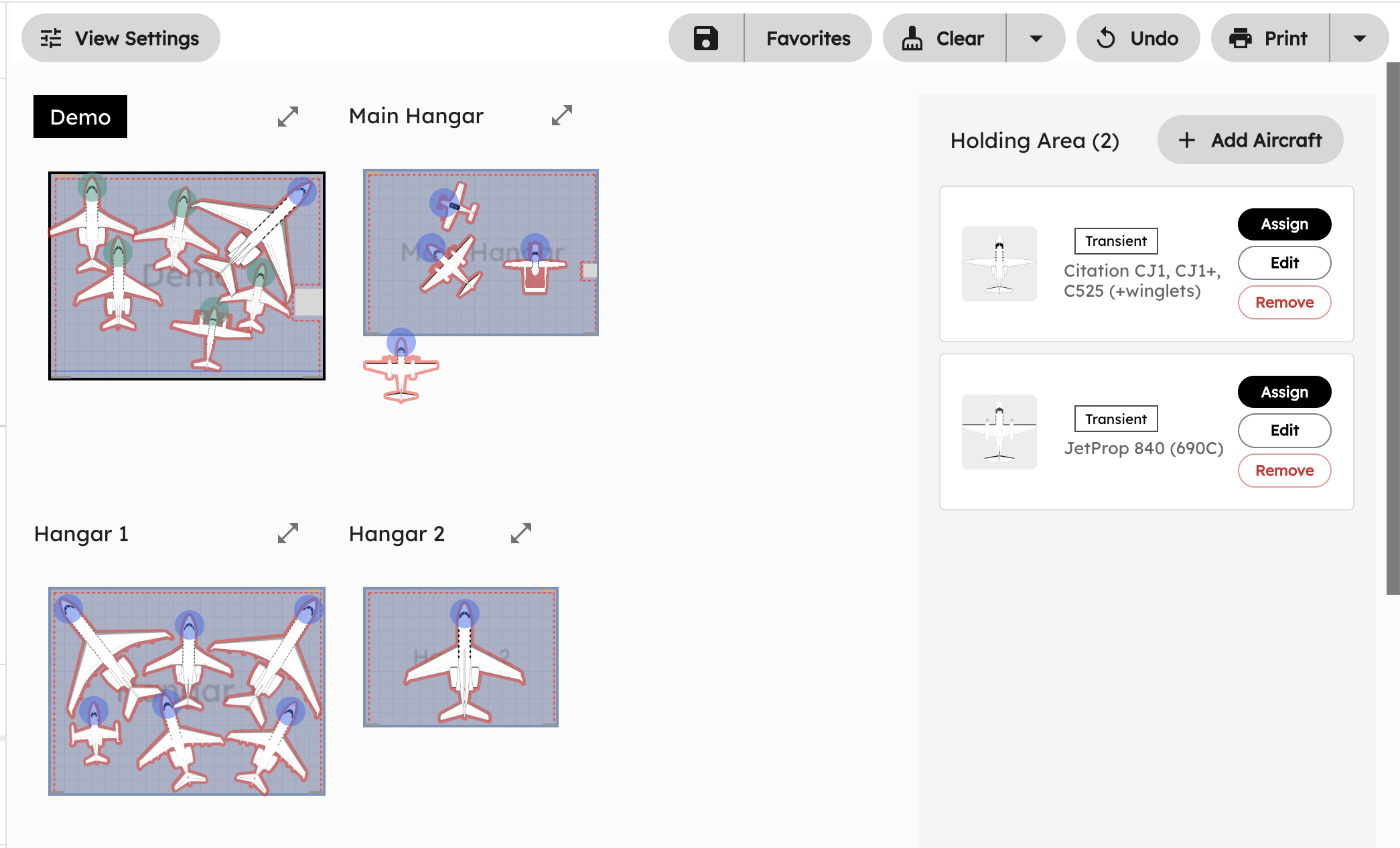The width and height of the screenshot is (1400, 848).
Task: Expand Hangar 2 with its arrow icon
Action: 521,533
